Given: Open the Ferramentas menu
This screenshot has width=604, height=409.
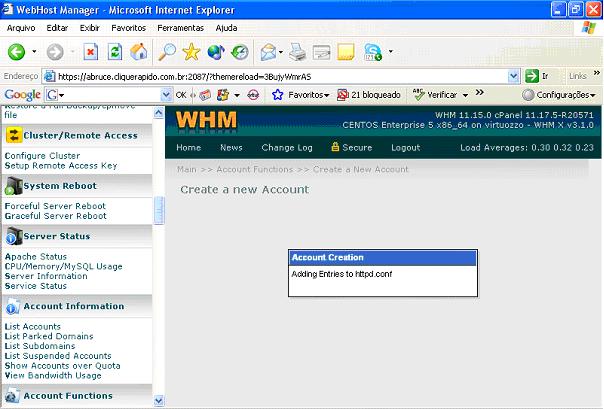Looking at the screenshot, I should (x=180, y=28).
